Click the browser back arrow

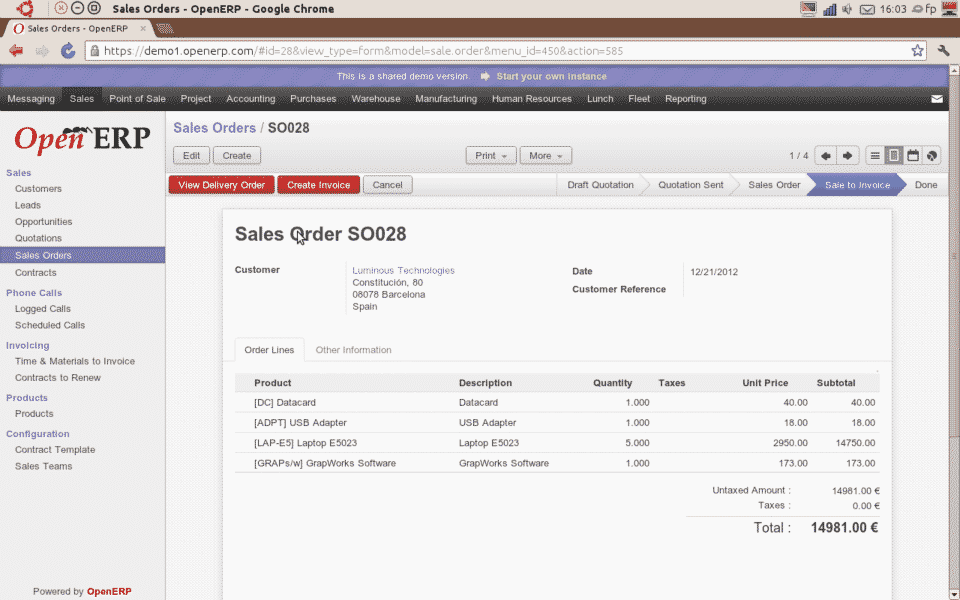(16, 51)
